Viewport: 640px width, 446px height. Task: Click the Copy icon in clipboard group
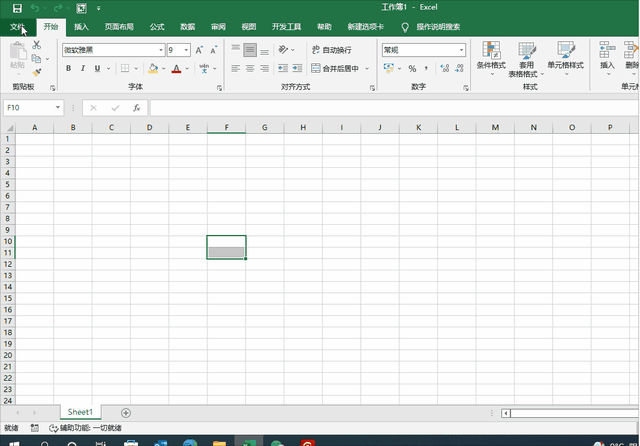tap(36, 58)
